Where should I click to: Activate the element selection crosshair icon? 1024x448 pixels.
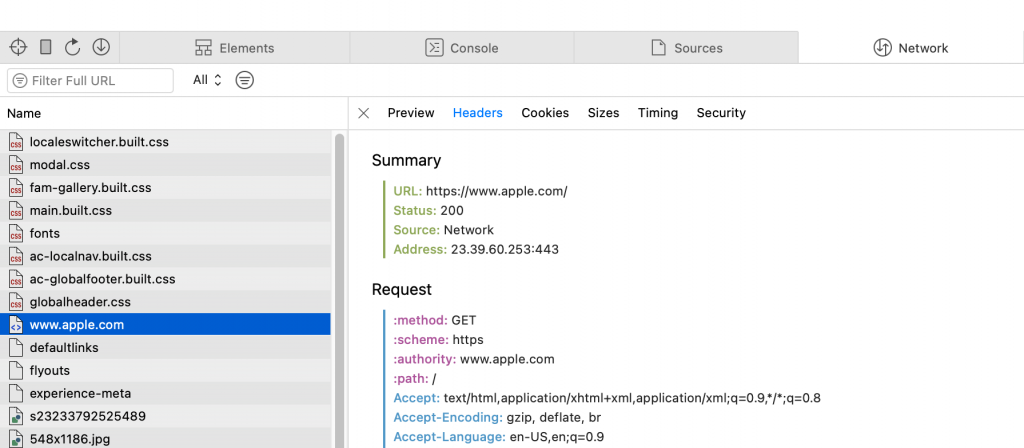pos(18,47)
